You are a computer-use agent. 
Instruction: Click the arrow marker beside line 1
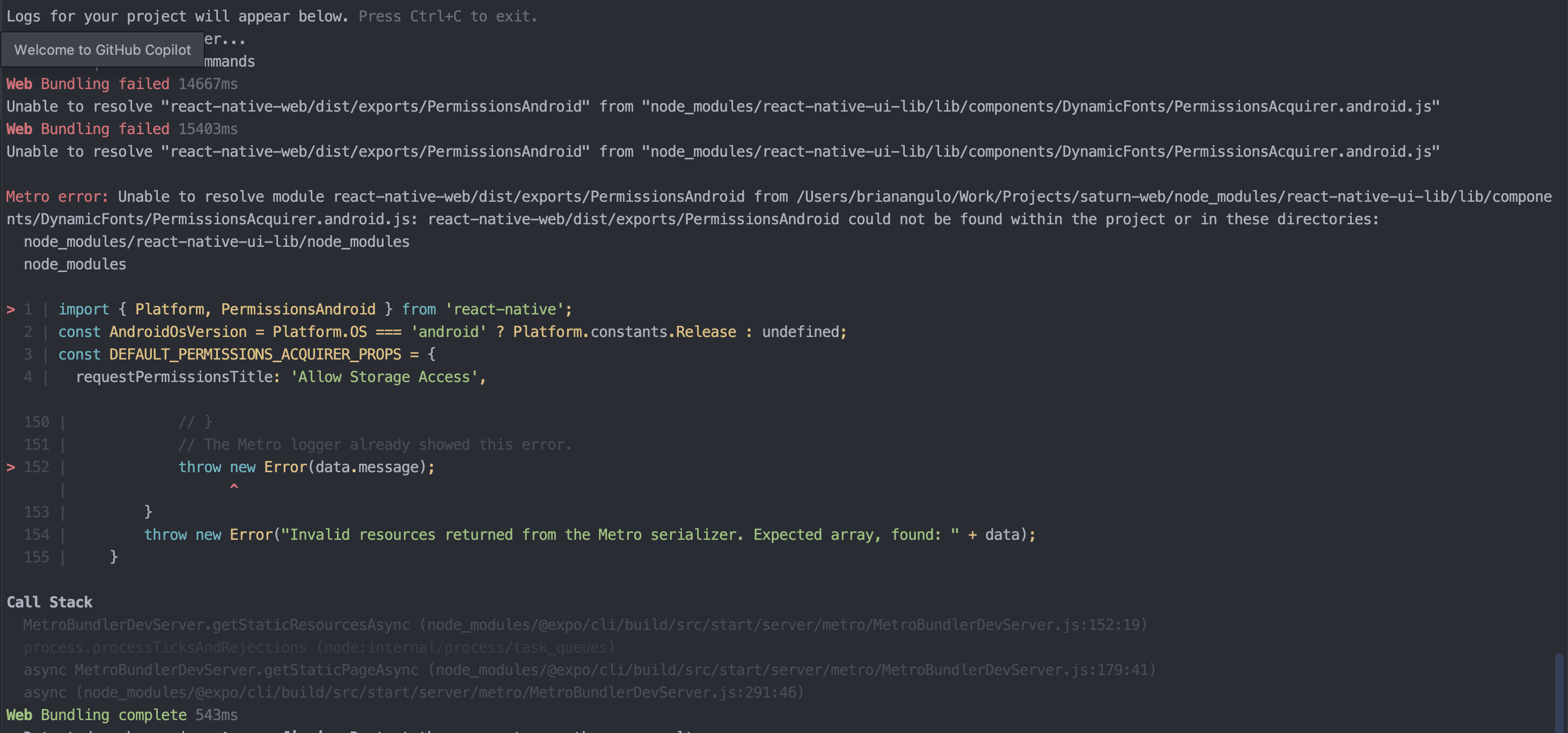(x=10, y=309)
